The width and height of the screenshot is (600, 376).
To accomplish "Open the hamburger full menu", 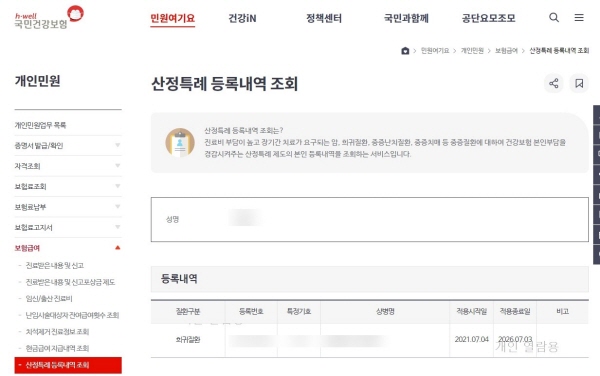I will [579, 18].
